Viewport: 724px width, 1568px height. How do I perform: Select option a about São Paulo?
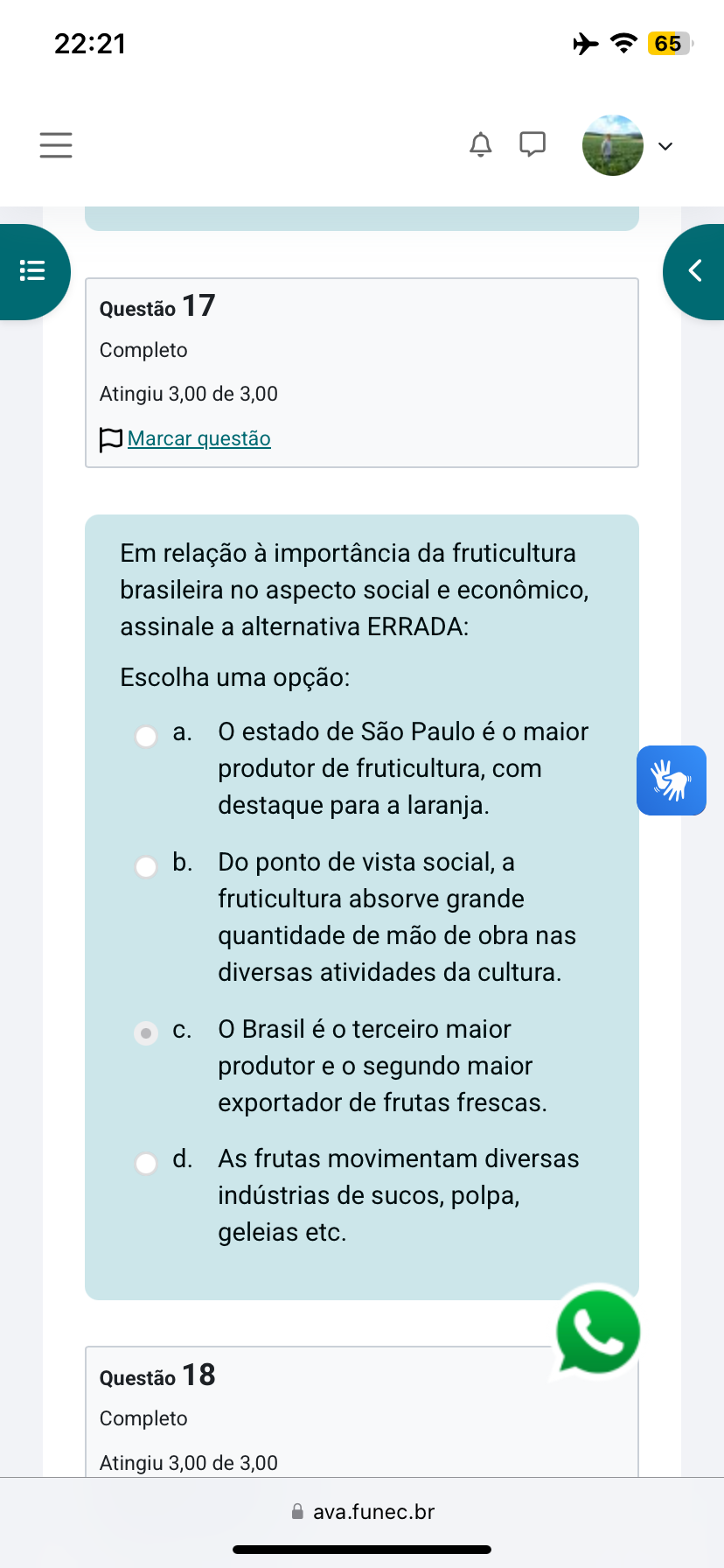[146, 737]
